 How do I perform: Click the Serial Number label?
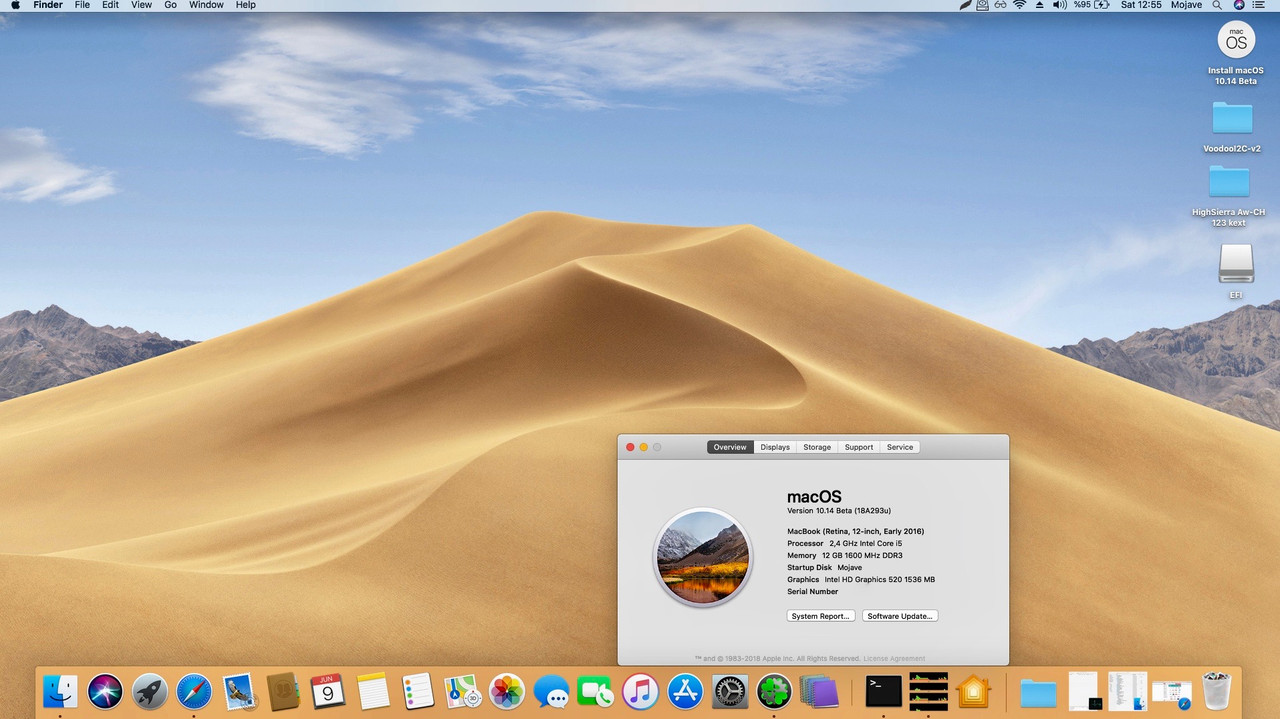[x=813, y=592]
